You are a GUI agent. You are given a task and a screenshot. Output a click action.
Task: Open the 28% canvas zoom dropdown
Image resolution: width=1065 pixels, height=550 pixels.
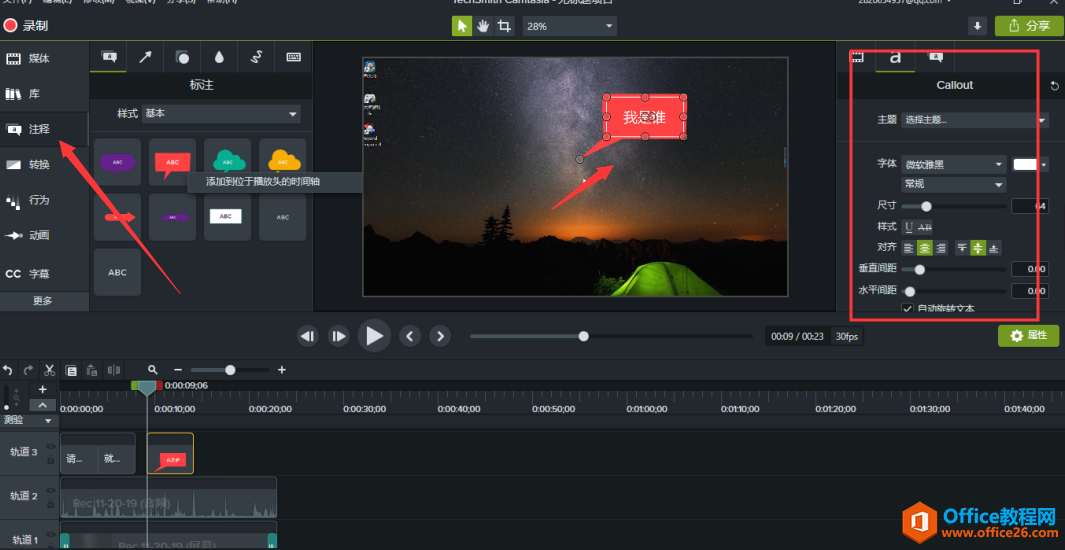[x=569, y=26]
